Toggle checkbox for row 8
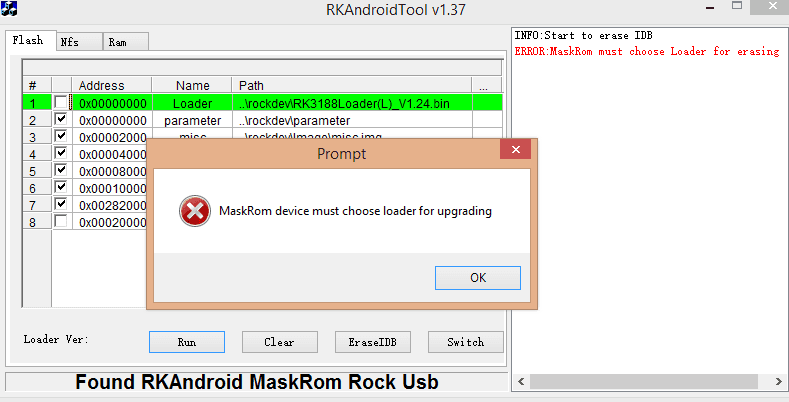789x402 pixels. [61, 221]
